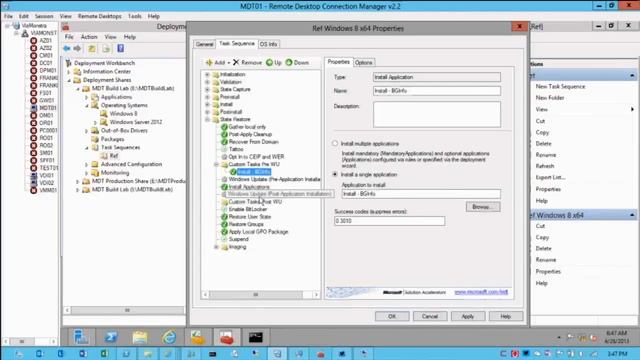Image resolution: width=640 pixels, height=360 pixels.
Task: Click the Cancel button
Action: 430,316
